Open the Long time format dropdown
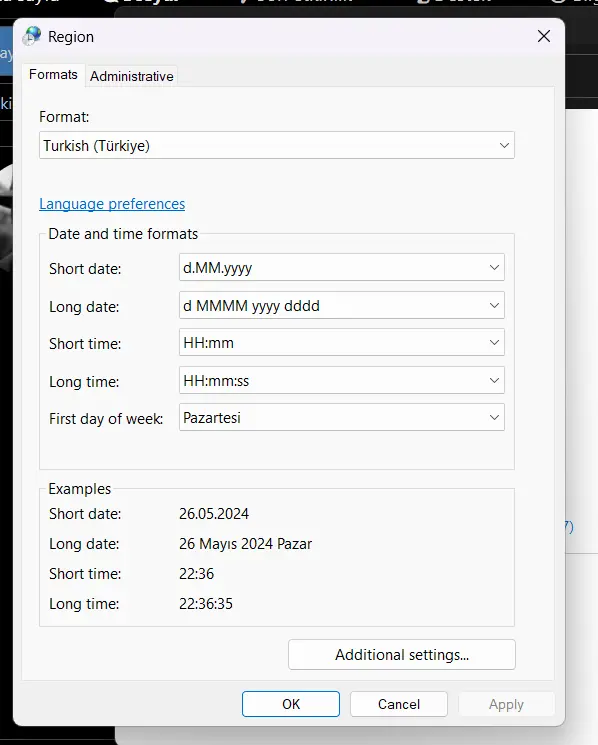 click(342, 380)
